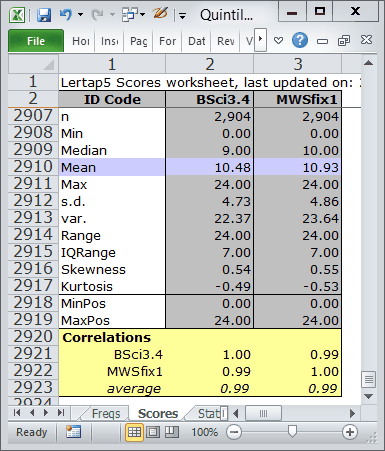385x451 pixels.
Task: Click the zoom slider handle
Action: 292,431
